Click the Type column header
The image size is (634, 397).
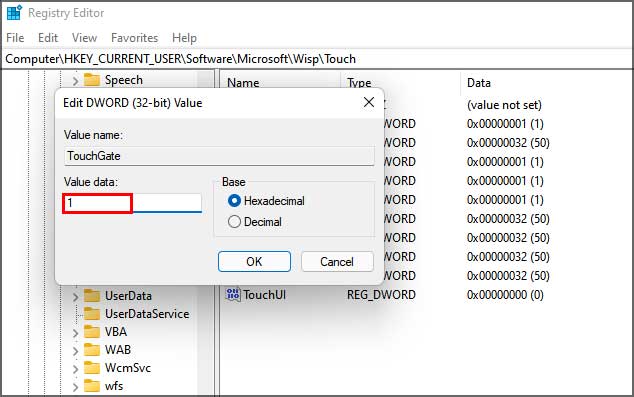(x=359, y=83)
